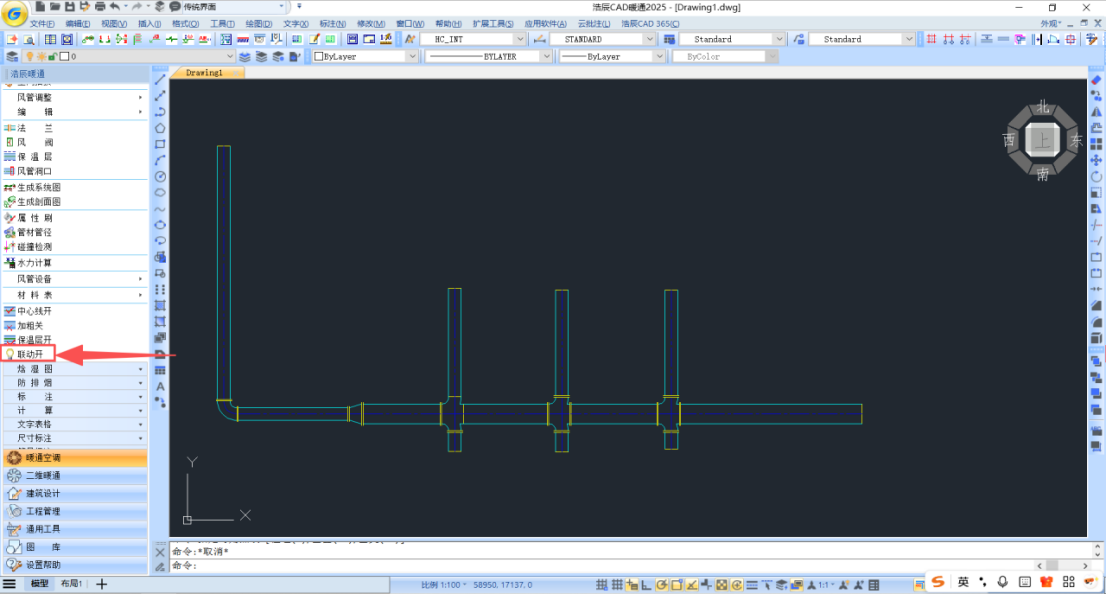1106x594 pixels.
Task: Toggle the 保温层开 insulation layer display
Action: coord(34,340)
